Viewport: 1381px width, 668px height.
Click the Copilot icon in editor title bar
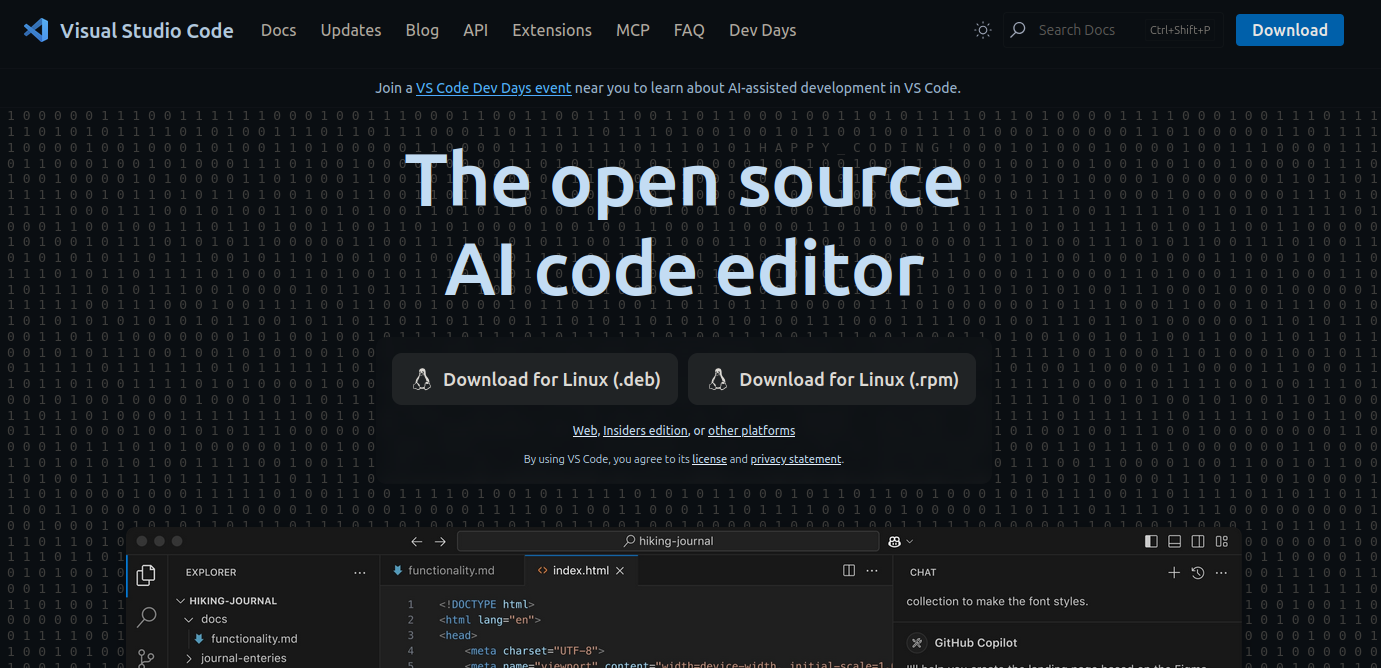pyautogui.click(x=895, y=541)
